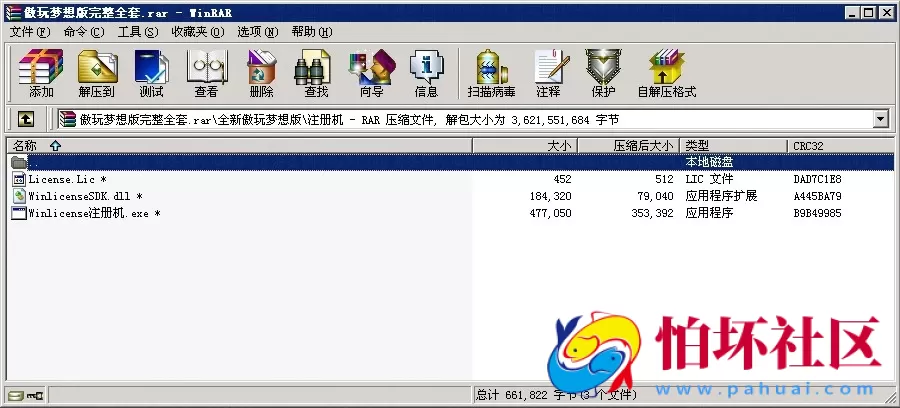Click the disk drive status bar icon
The width and height of the screenshot is (900, 408).
click(16, 395)
